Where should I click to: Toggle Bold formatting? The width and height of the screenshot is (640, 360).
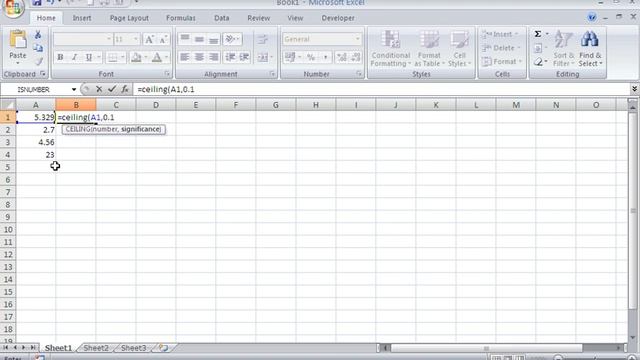[60, 58]
